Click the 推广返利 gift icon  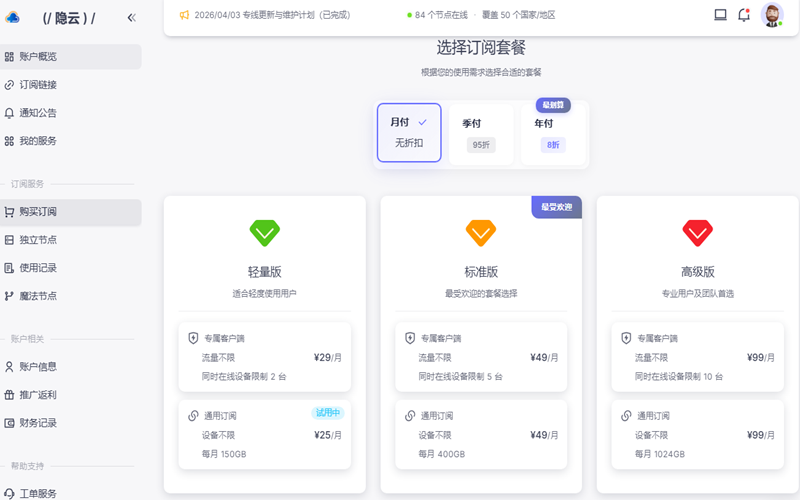[x=9, y=395]
